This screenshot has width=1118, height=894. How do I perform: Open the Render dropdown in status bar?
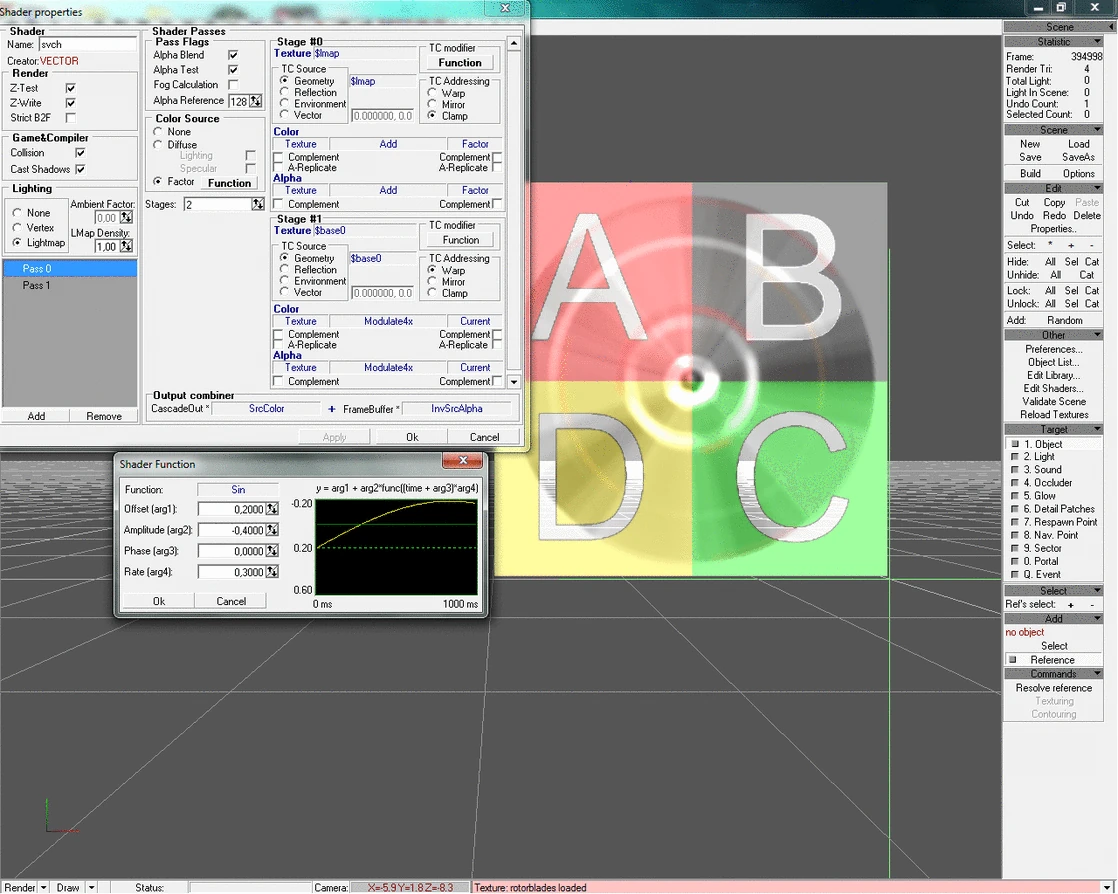43,888
